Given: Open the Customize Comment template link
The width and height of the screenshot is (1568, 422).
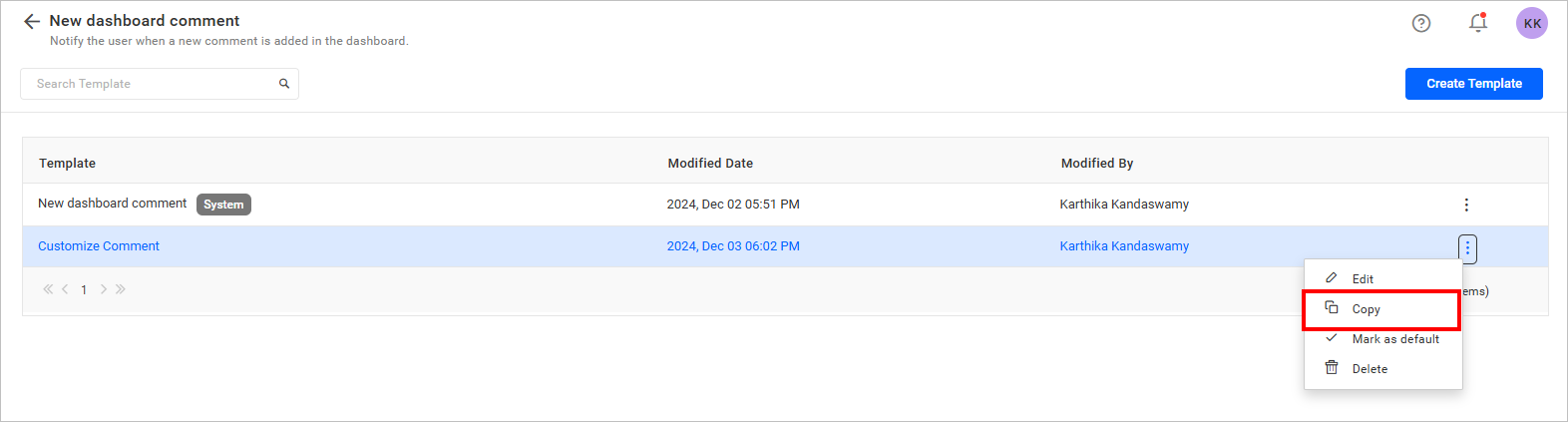Looking at the screenshot, I should 99,246.
